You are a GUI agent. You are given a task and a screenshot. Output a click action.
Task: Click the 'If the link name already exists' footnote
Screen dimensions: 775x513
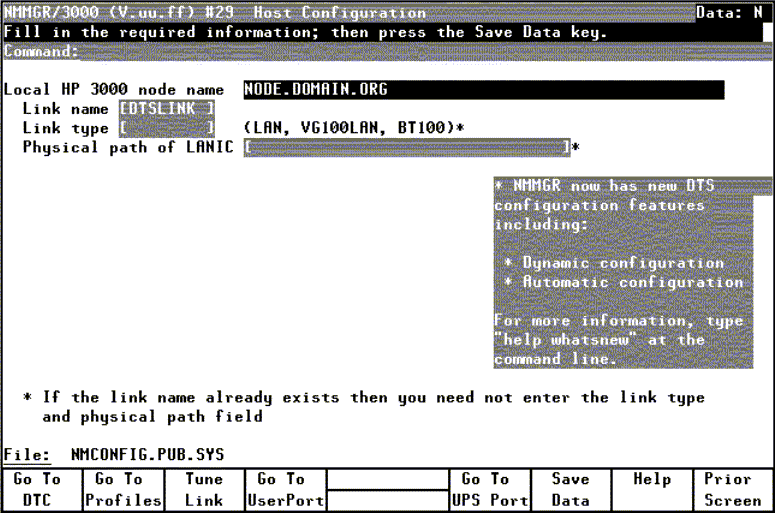364,407
